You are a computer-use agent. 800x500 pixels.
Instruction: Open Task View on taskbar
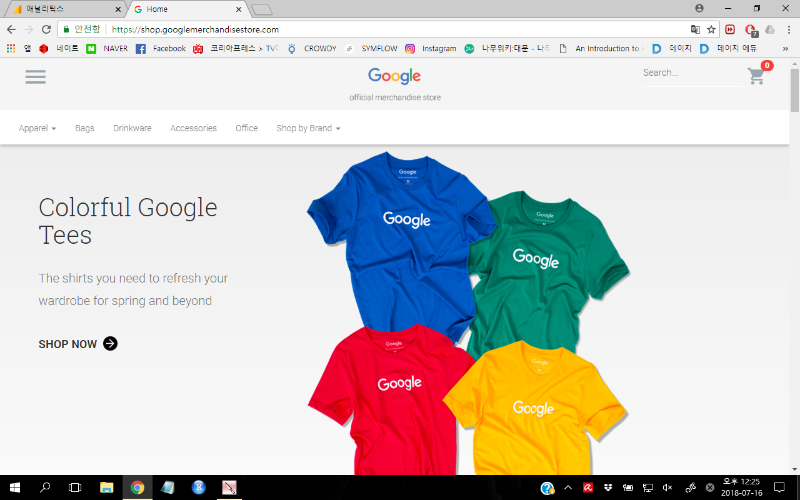point(75,488)
